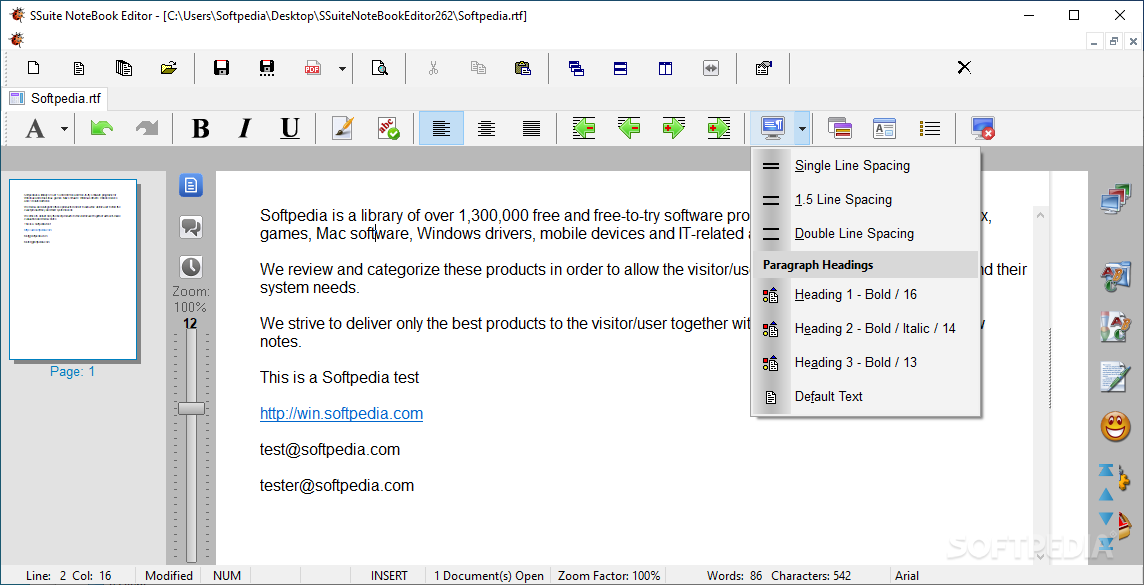Viewport: 1144px width, 585px height.
Task: Click the INSERT mode status indicator
Action: 389,576
